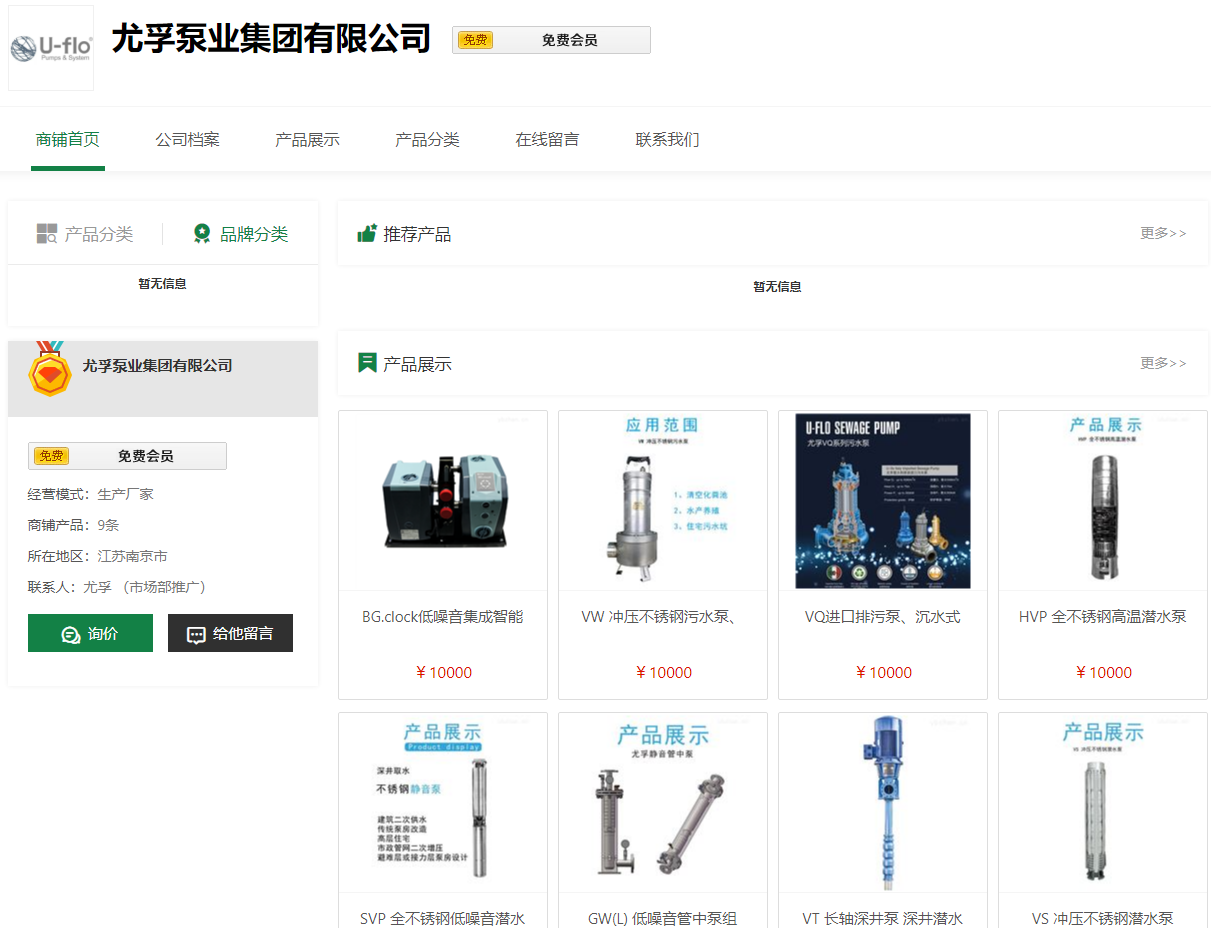Click 更多>> in 产品展示 section
This screenshot has width=1211, height=928.
pyautogui.click(x=1163, y=363)
